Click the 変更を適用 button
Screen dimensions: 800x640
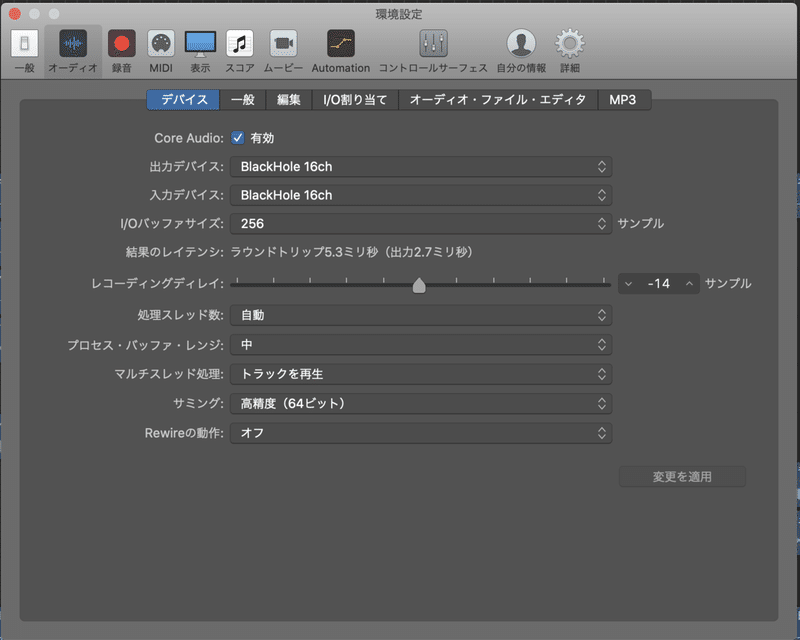coord(682,477)
